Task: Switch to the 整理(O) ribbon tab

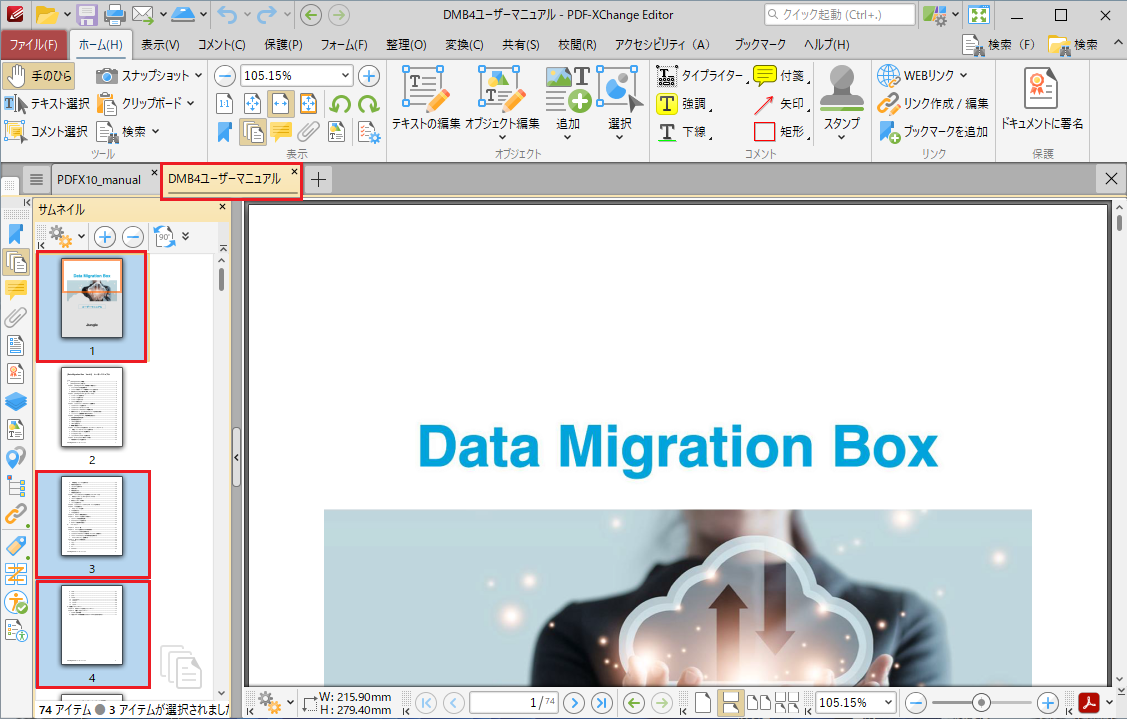Action: coord(406,45)
